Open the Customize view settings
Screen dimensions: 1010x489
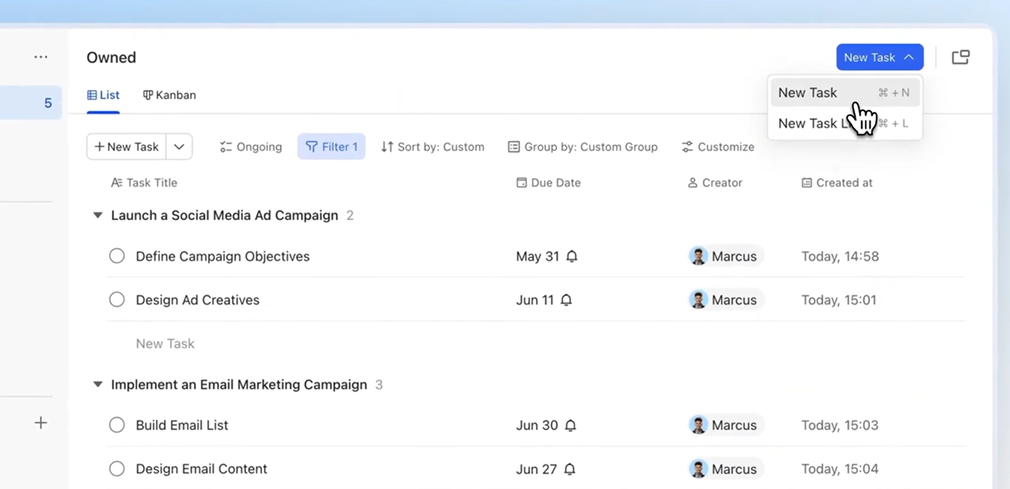click(717, 147)
